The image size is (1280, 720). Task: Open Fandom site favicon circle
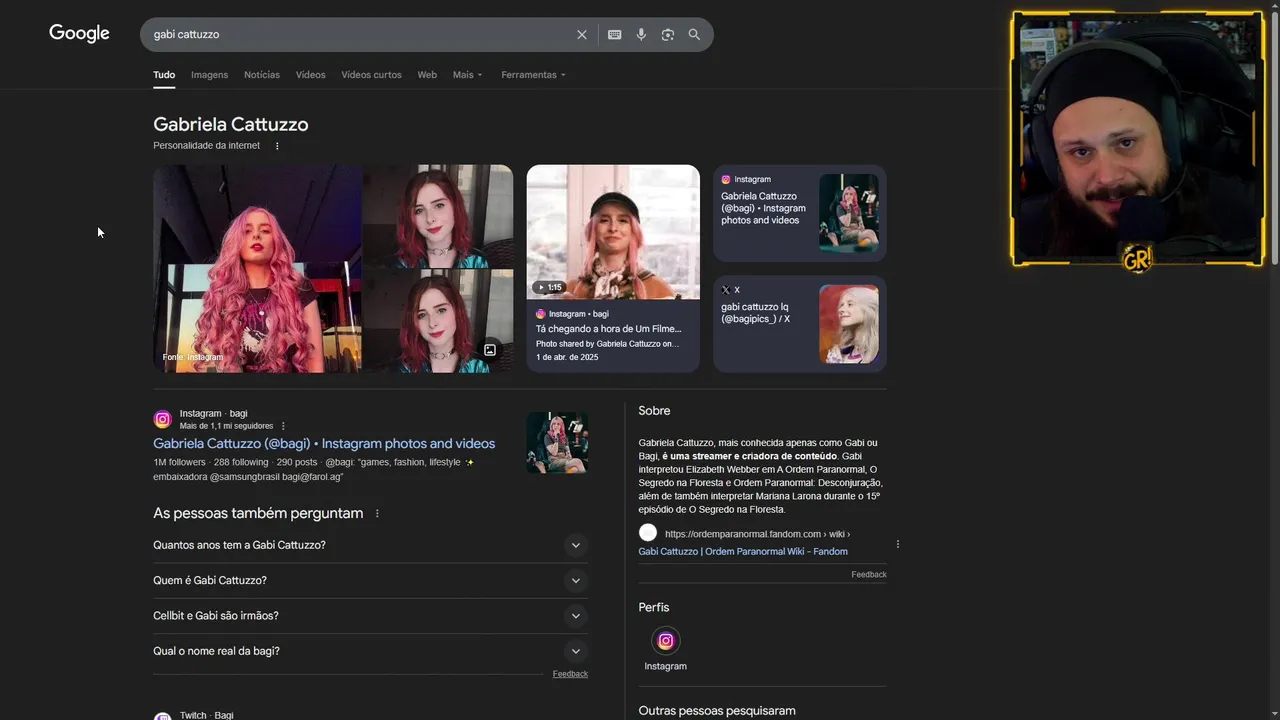point(648,533)
